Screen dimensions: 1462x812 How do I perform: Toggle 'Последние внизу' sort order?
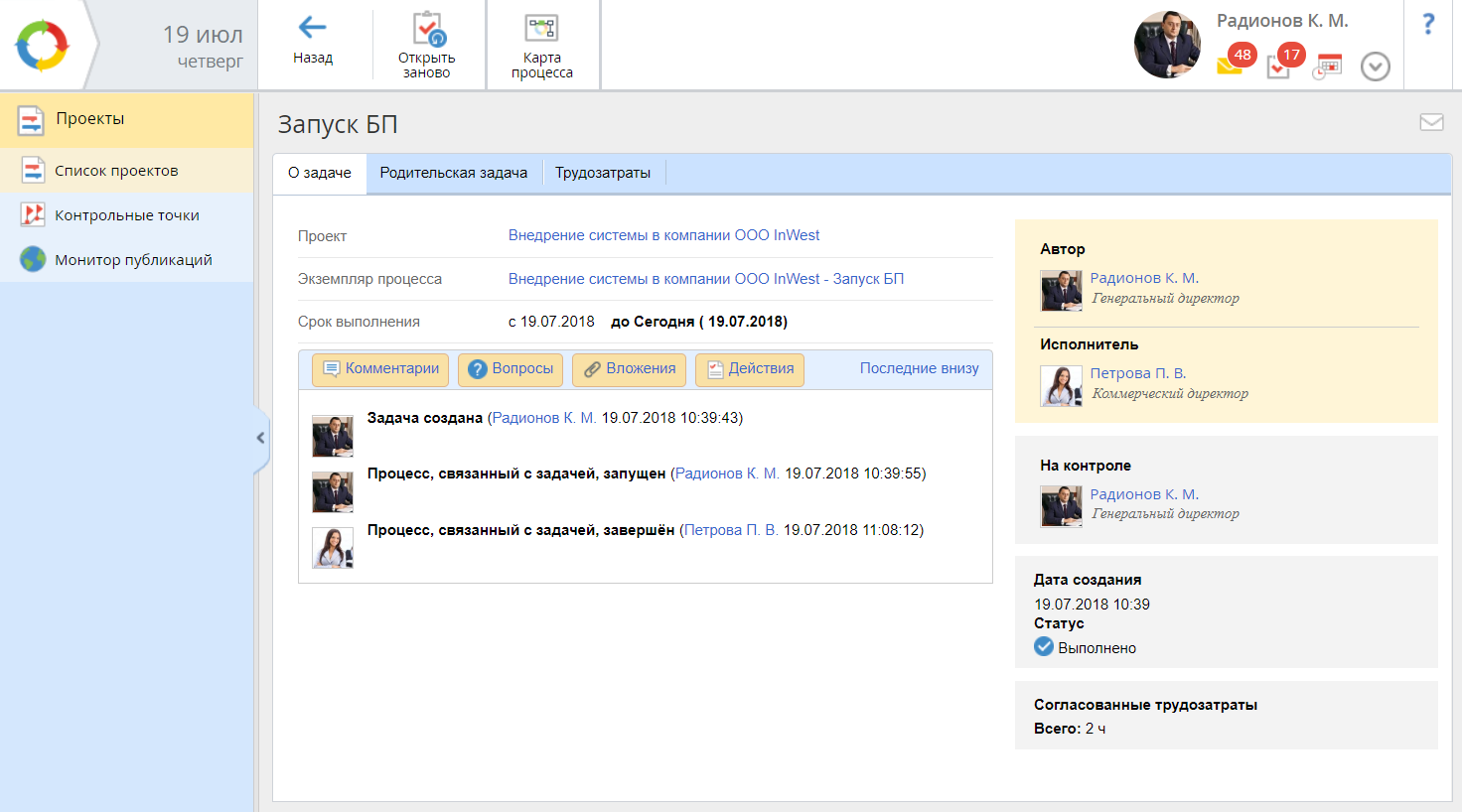tap(919, 368)
